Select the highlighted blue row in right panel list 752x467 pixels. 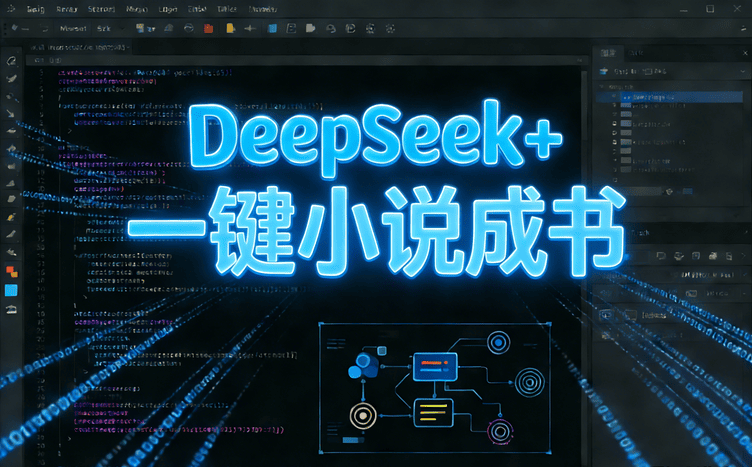tap(670, 97)
